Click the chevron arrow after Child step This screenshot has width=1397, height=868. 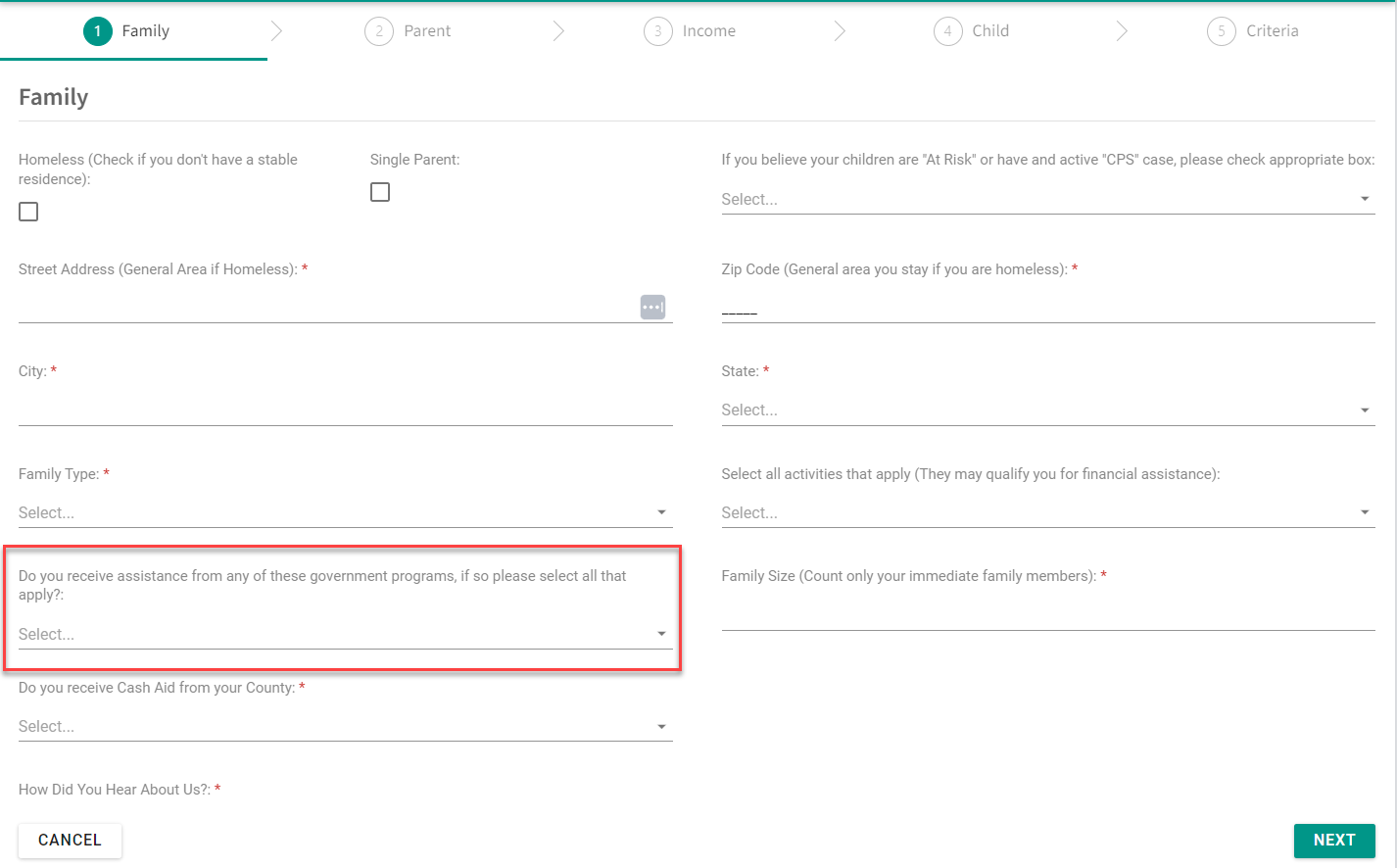point(1122,31)
